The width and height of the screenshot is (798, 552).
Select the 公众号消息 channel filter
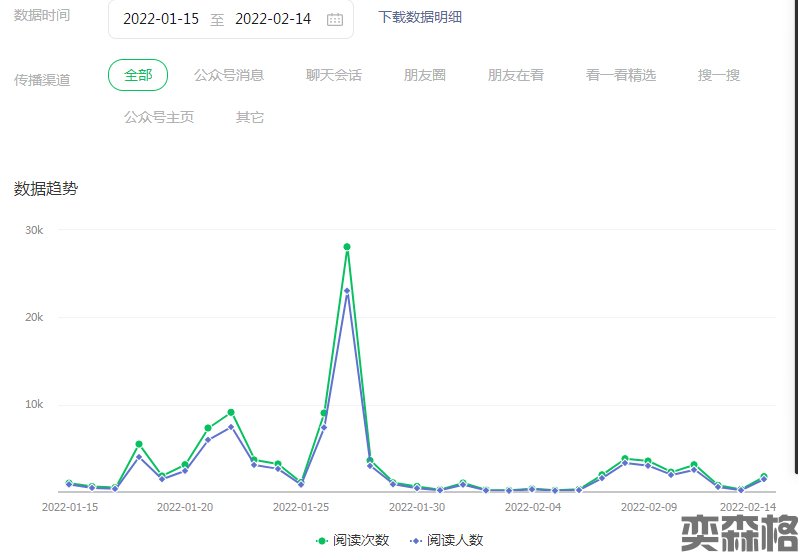[x=229, y=75]
